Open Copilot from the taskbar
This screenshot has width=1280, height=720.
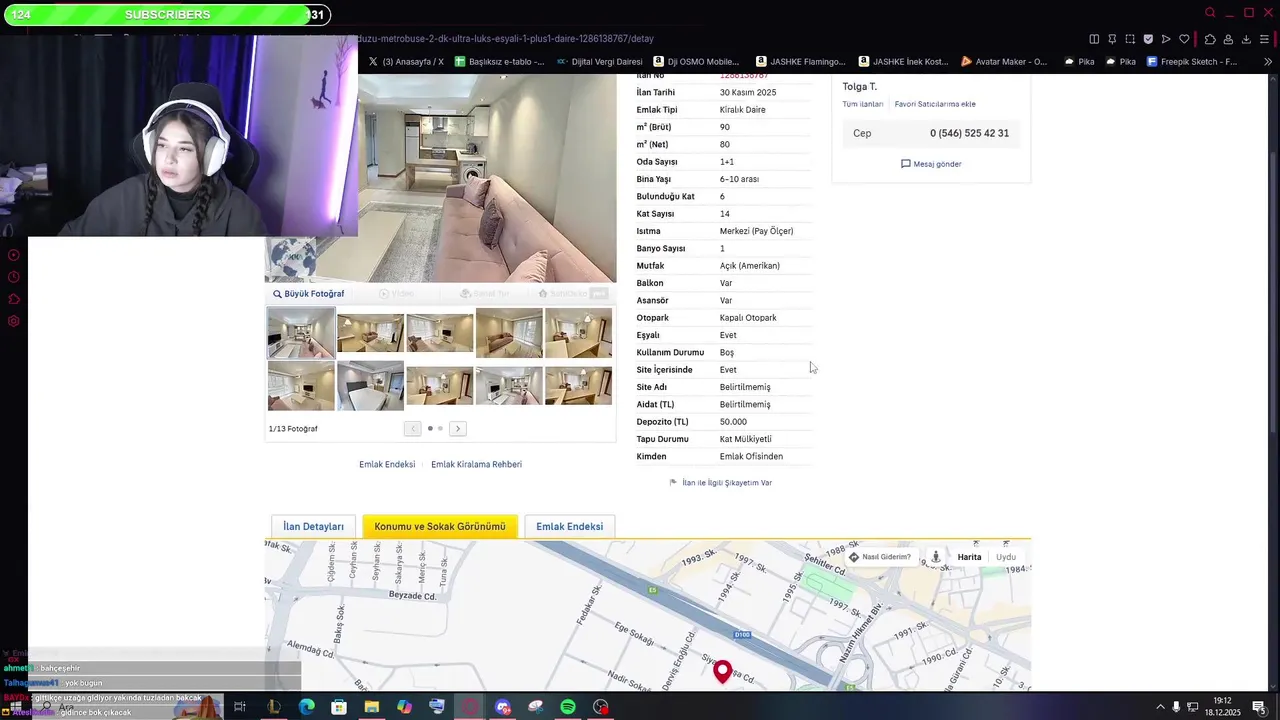(x=404, y=707)
